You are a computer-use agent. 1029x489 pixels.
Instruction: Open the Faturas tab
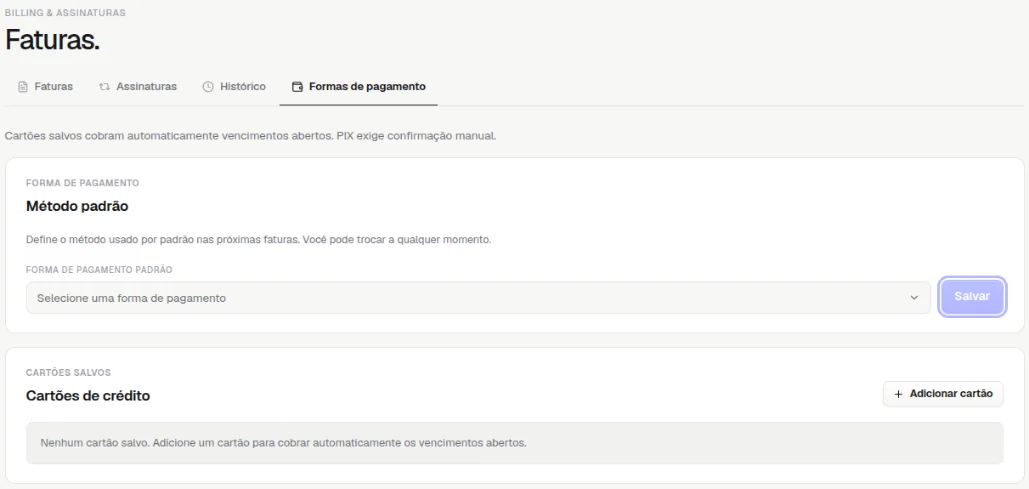[45, 87]
